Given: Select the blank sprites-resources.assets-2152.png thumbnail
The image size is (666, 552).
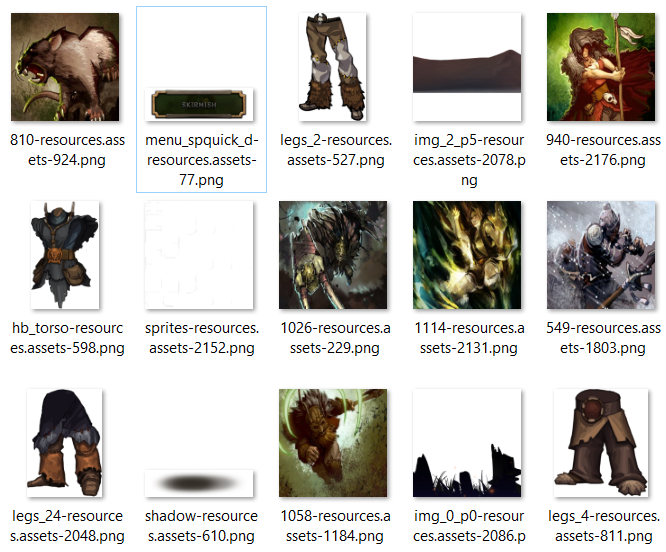Looking at the screenshot, I should click(199, 255).
